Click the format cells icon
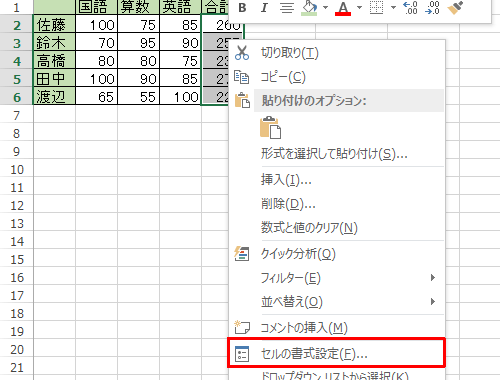Viewport: 500px width, 380px height. [242, 354]
